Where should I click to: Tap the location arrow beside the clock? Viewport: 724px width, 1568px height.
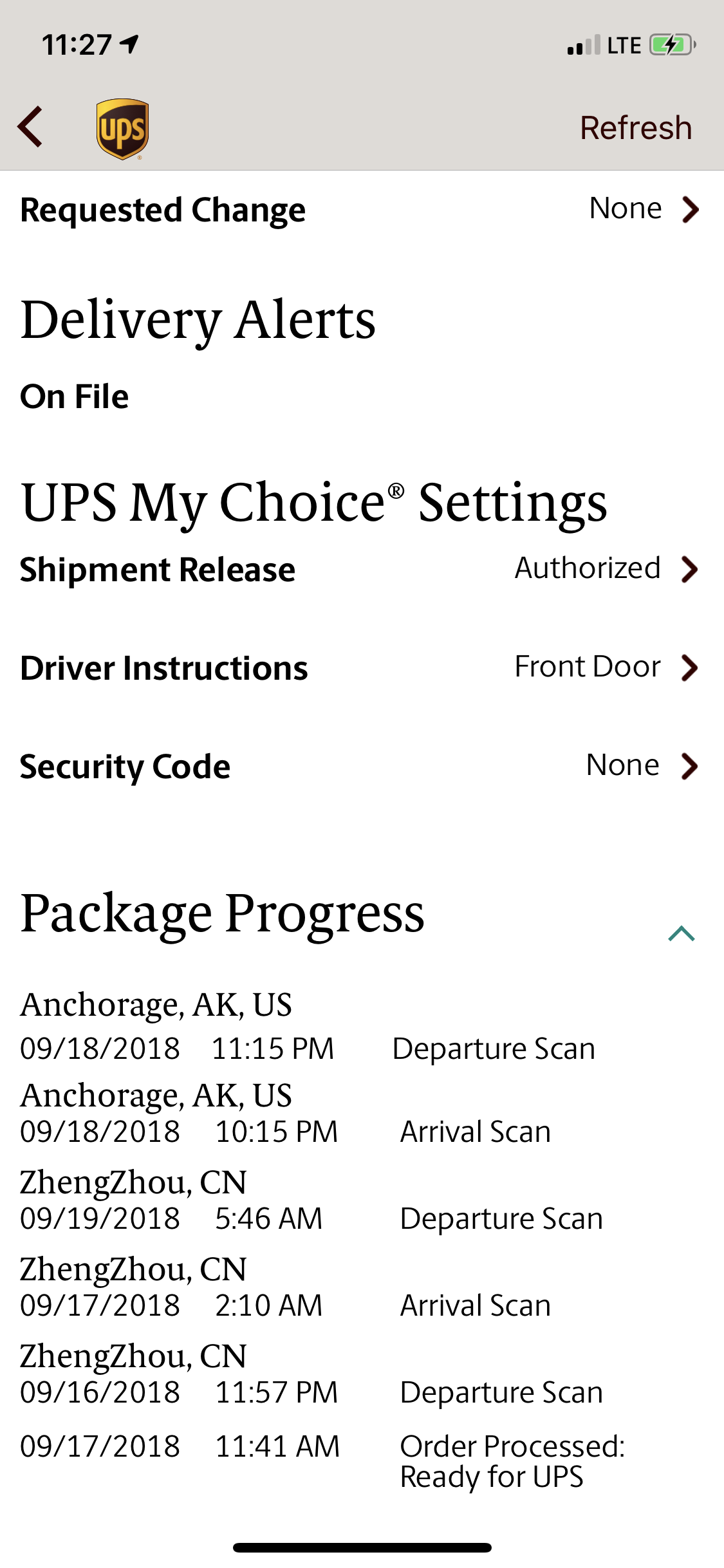(x=130, y=44)
